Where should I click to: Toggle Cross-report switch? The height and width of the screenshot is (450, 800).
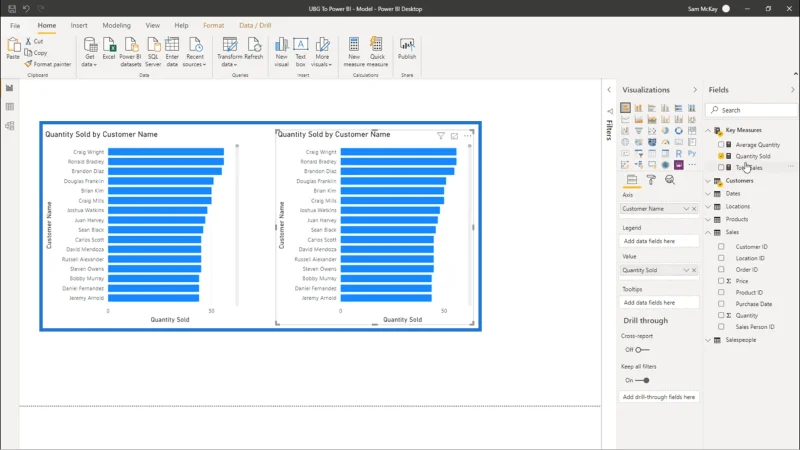(642, 350)
